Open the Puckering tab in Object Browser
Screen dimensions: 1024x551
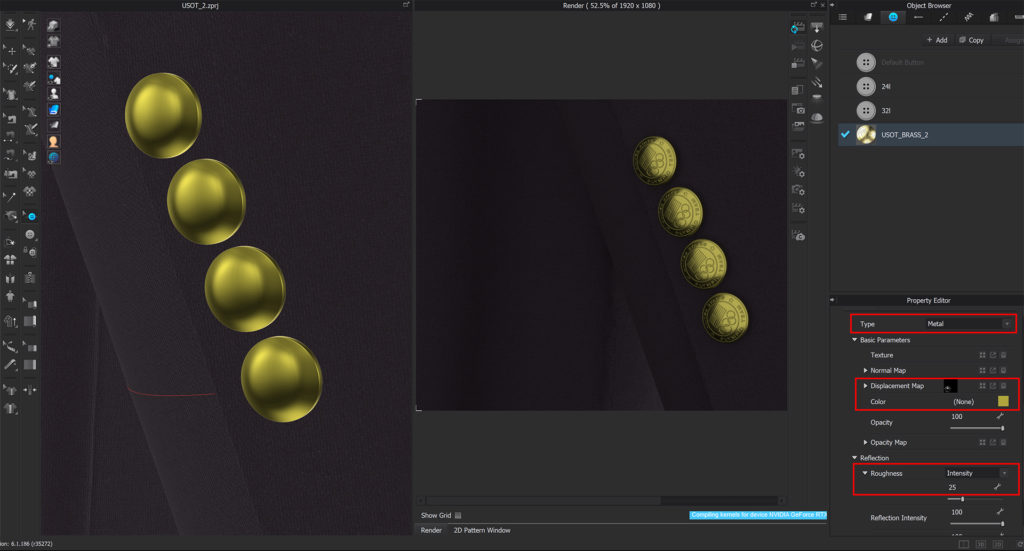click(x=968, y=17)
